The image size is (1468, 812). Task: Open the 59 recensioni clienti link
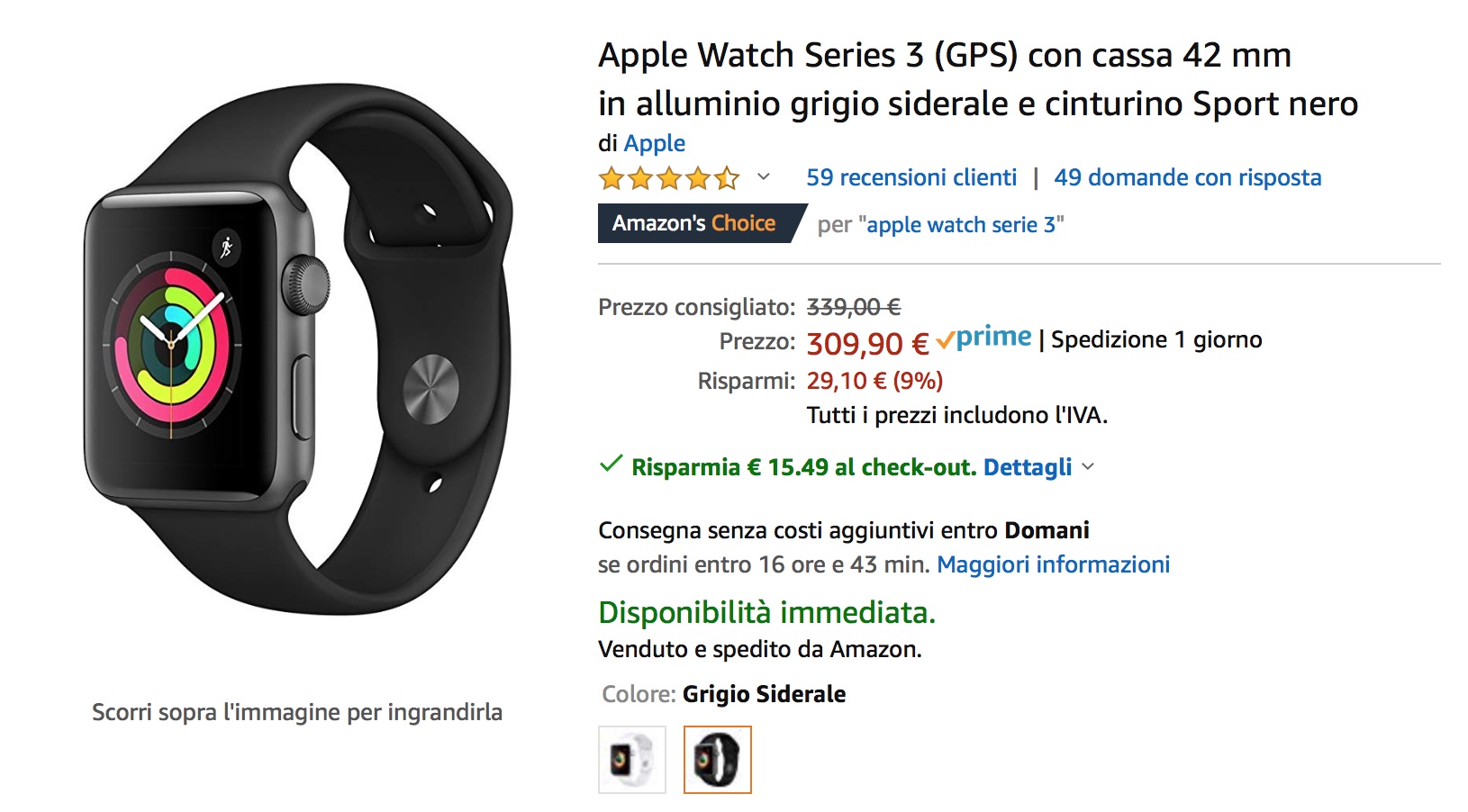(911, 177)
